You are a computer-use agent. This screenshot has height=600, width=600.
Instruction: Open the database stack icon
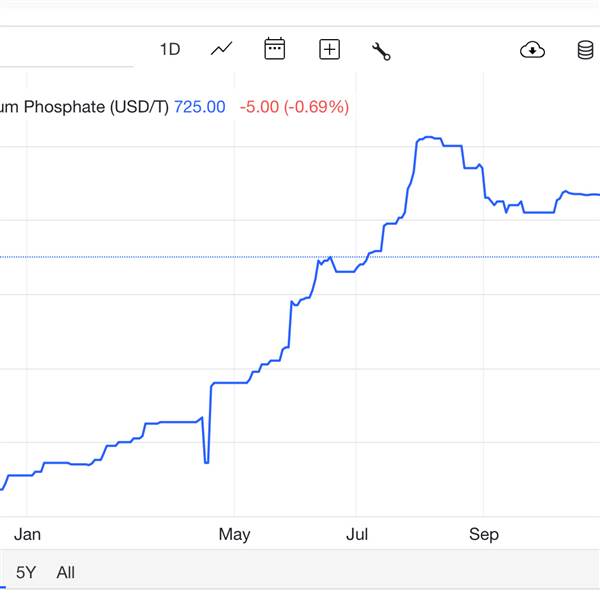point(586,49)
